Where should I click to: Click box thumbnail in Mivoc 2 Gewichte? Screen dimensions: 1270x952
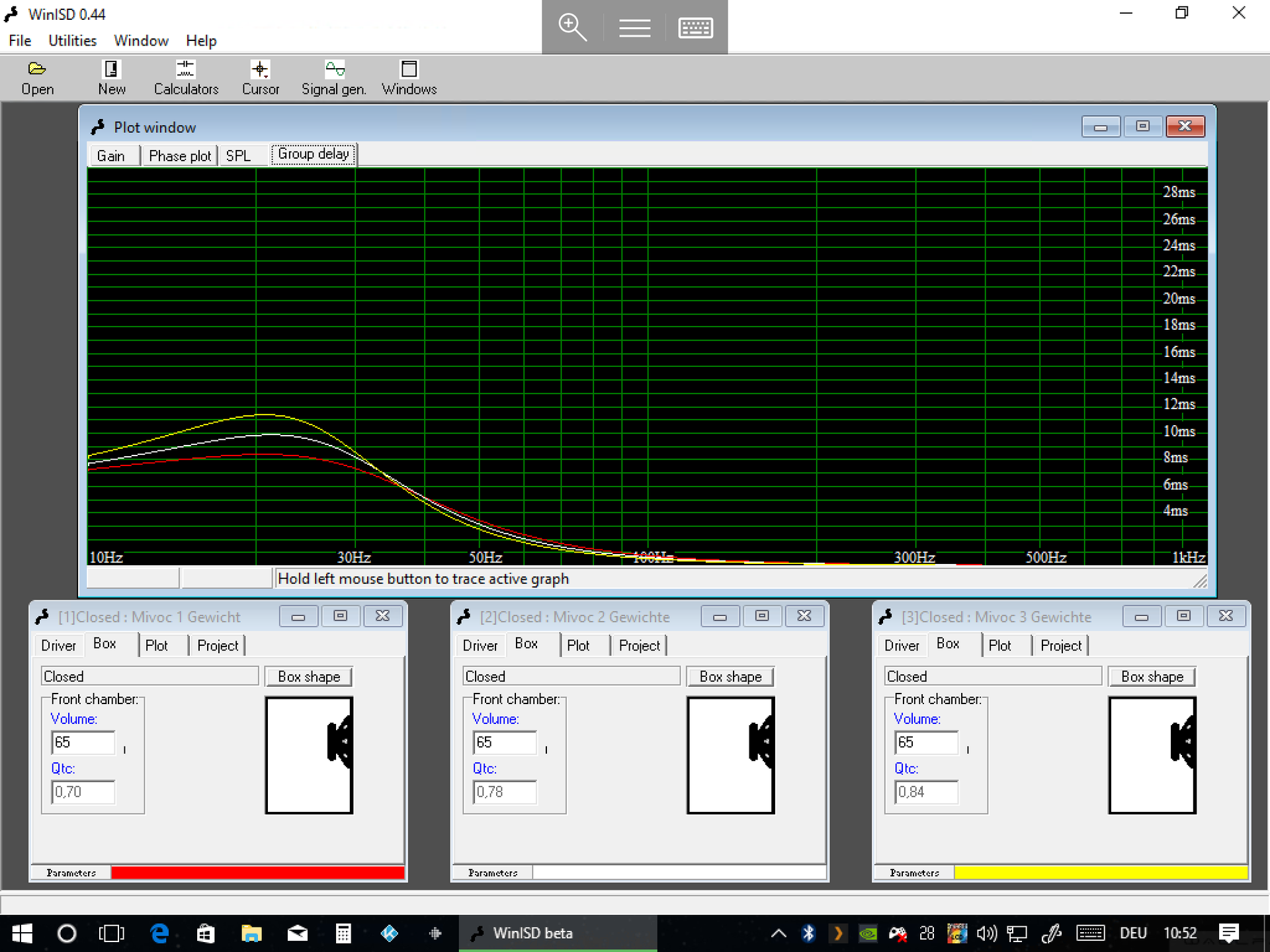tap(731, 755)
